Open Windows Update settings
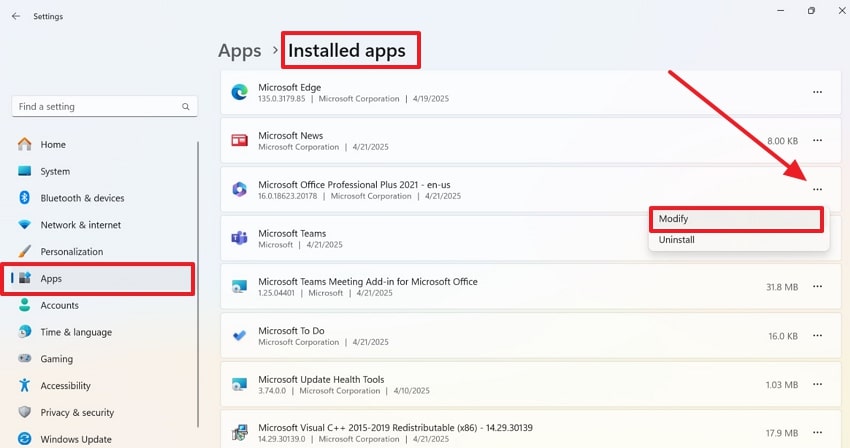 click(x=103, y=439)
